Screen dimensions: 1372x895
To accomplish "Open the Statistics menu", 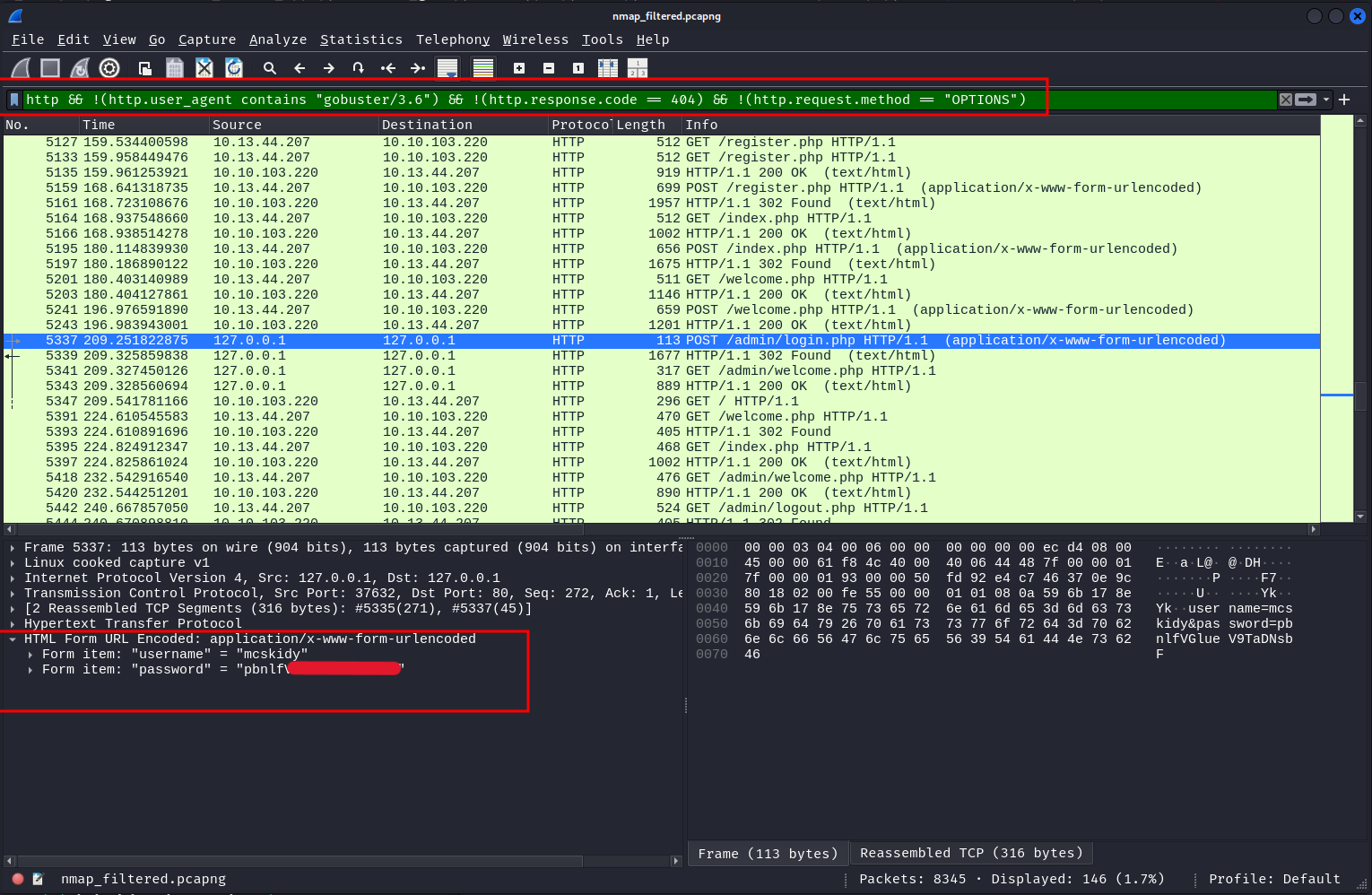I will pyautogui.click(x=360, y=39).
